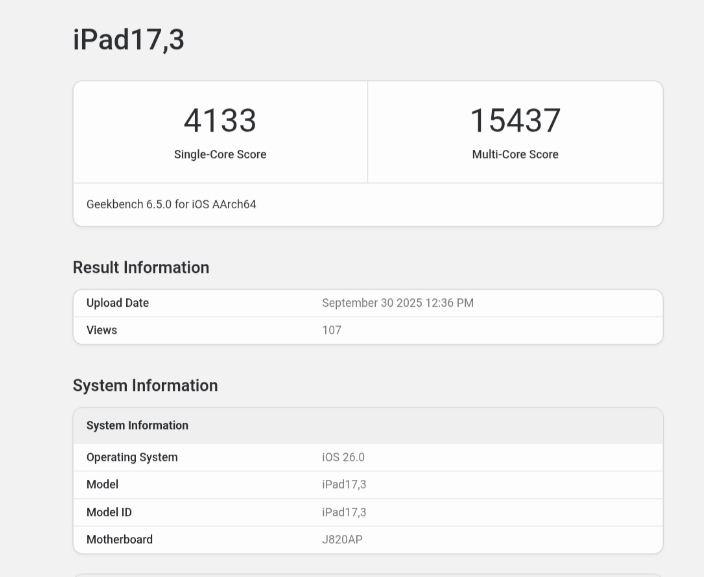The image size is (704, 577).
Task: Select the iPad17,3 value in Model row
Action: [344, 484]
